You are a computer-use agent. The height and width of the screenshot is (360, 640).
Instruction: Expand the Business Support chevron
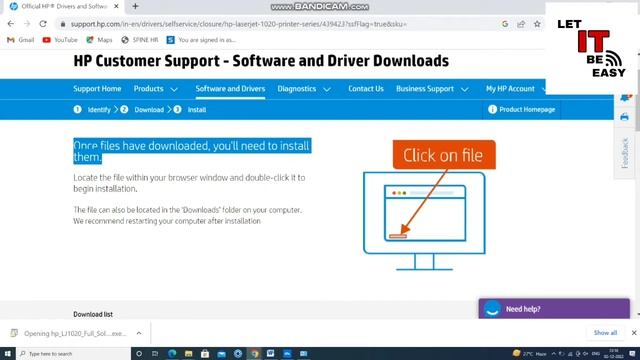[x=464, y=89]
